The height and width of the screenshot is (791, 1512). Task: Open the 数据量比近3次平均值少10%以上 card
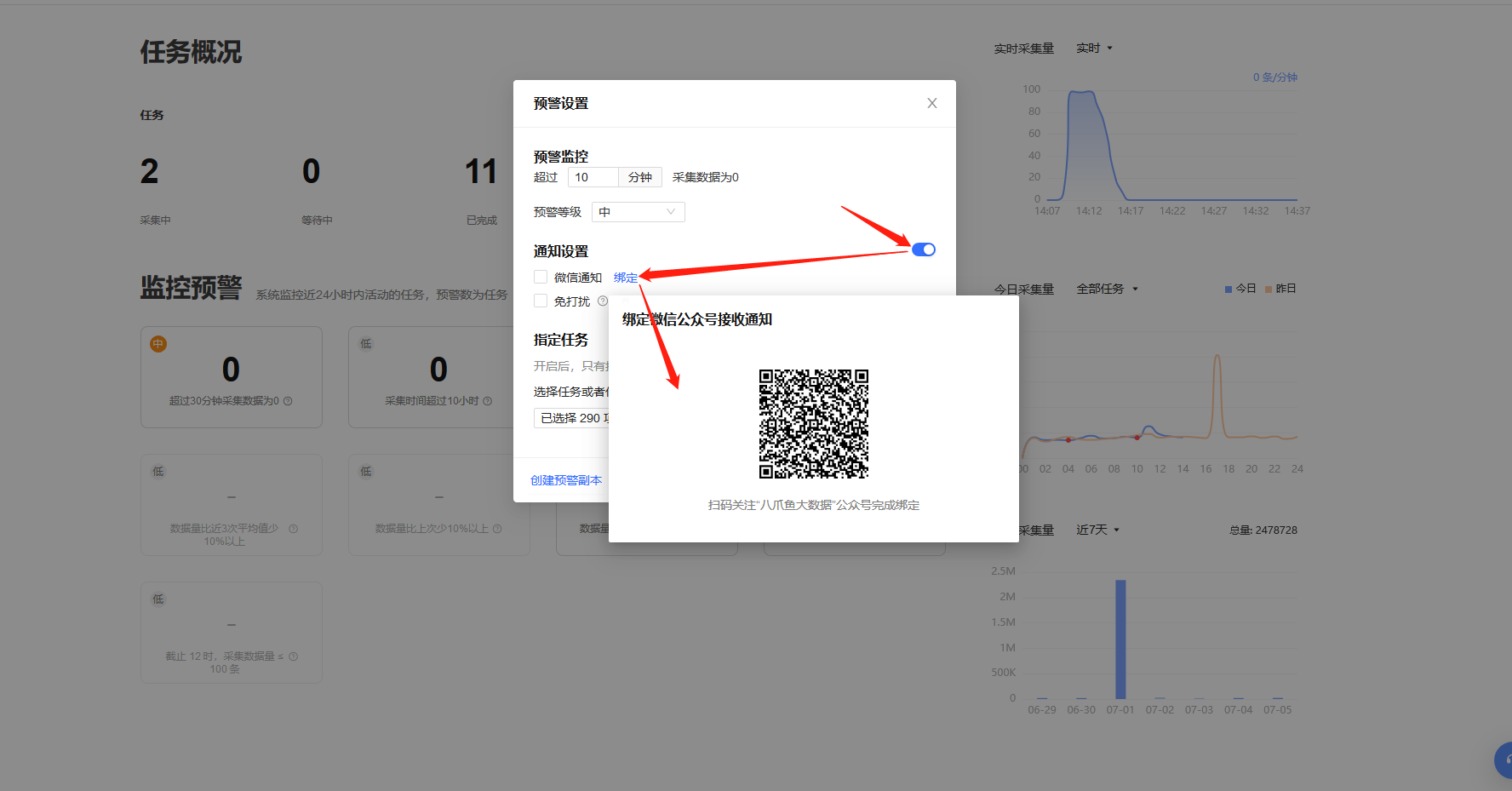coord(232,505)
